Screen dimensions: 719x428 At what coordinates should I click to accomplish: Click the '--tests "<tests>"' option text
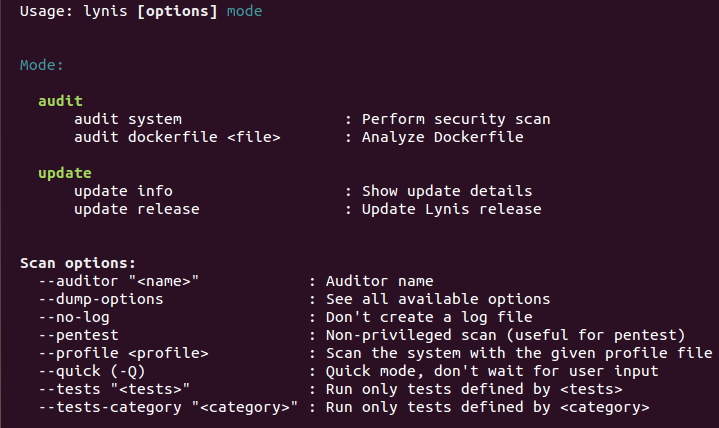pos(114,389)
